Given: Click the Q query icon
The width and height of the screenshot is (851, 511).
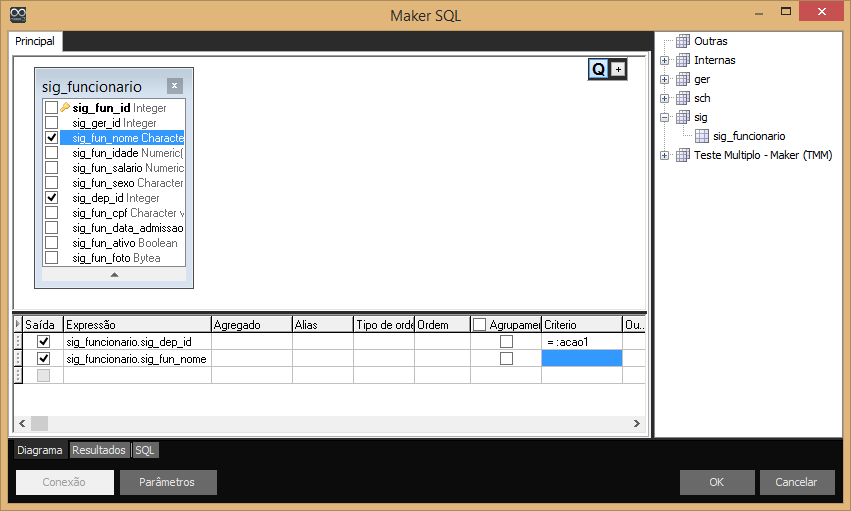Looking at the screenshot, I should (598, 69).
